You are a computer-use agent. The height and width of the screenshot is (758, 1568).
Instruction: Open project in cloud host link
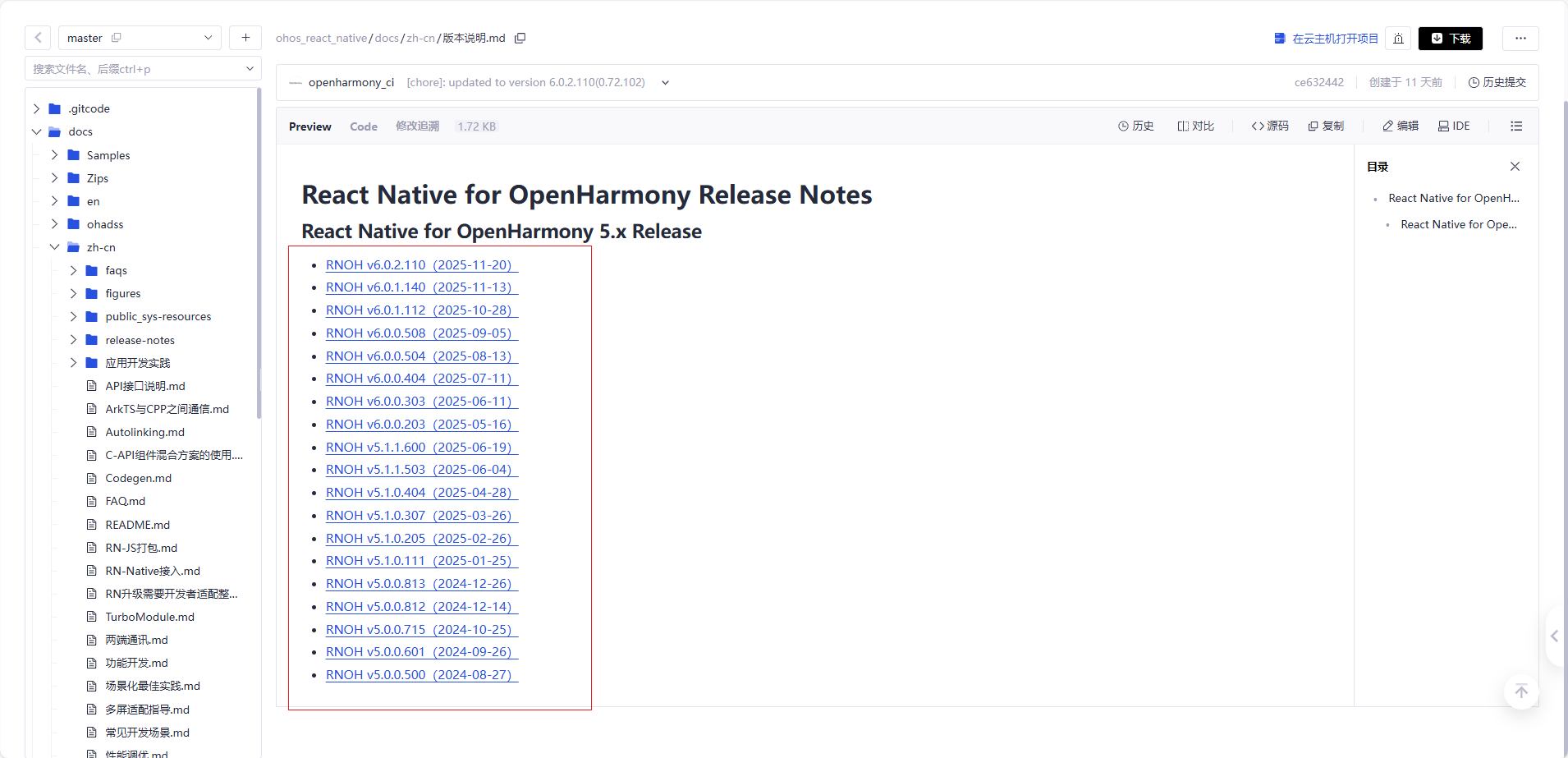pyautogui.click(x=1326, y=39)
